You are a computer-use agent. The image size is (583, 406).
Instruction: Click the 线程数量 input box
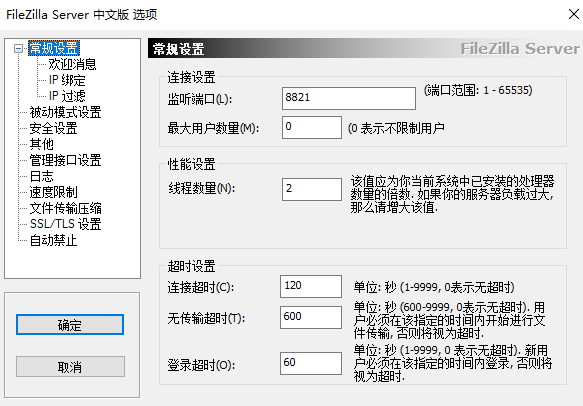[312, 189]
